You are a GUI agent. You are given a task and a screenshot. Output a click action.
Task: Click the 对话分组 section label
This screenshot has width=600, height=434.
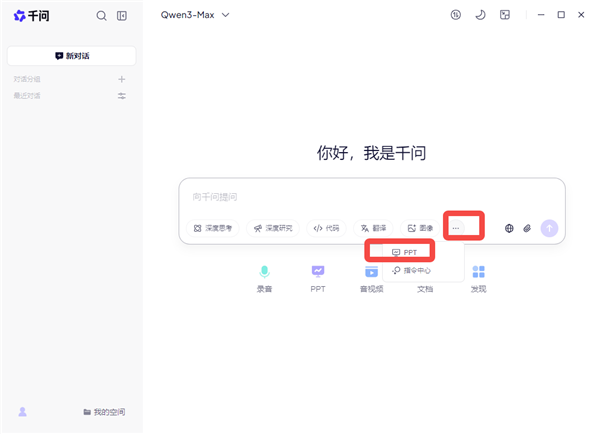coord(27,79)
